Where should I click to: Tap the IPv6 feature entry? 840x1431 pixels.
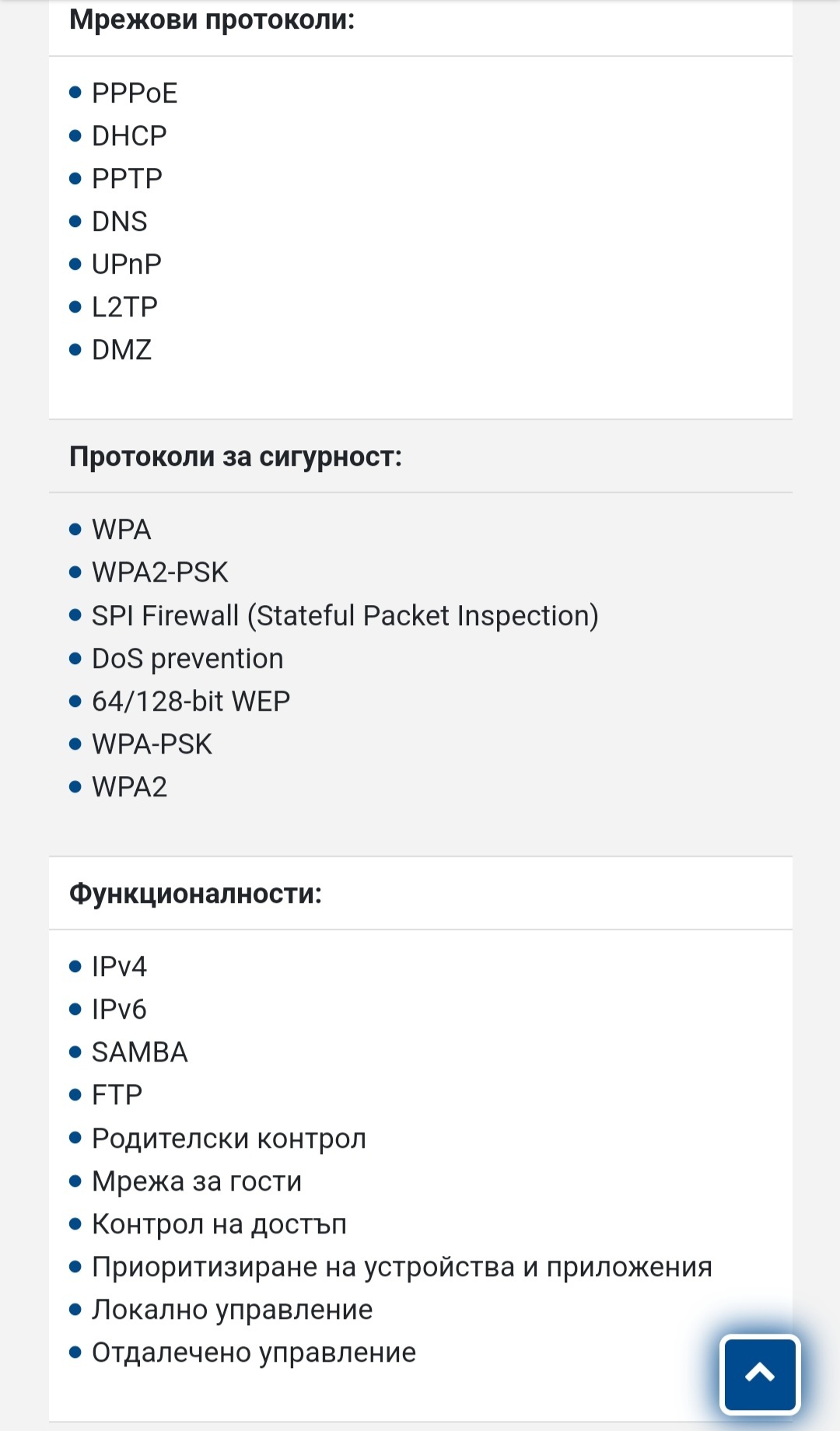[119, 1009]
